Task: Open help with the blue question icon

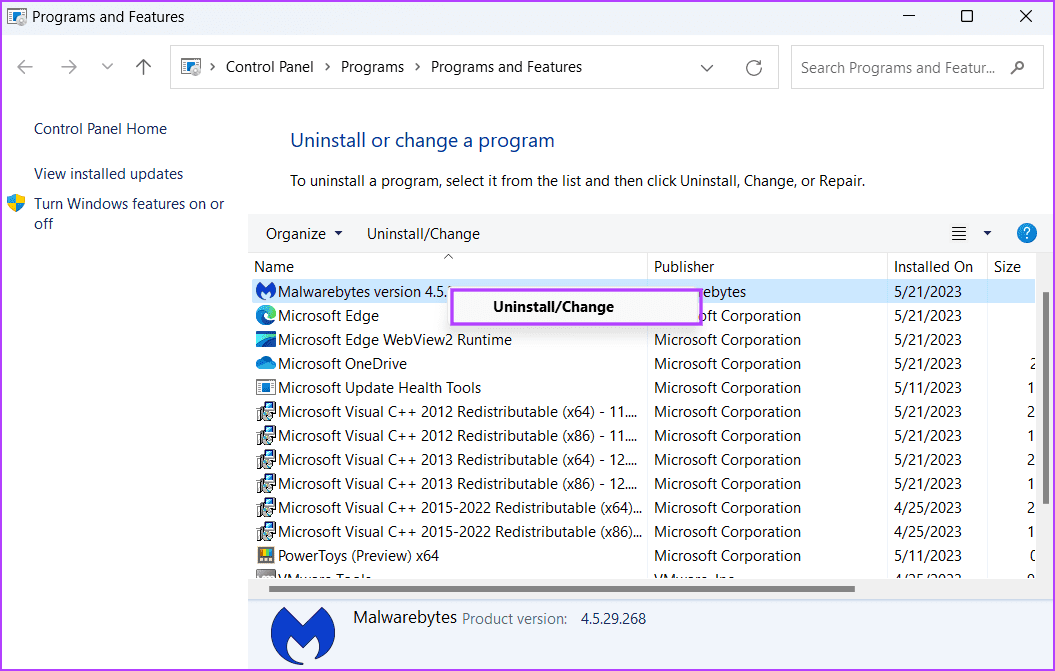Action: (1026, 234)
